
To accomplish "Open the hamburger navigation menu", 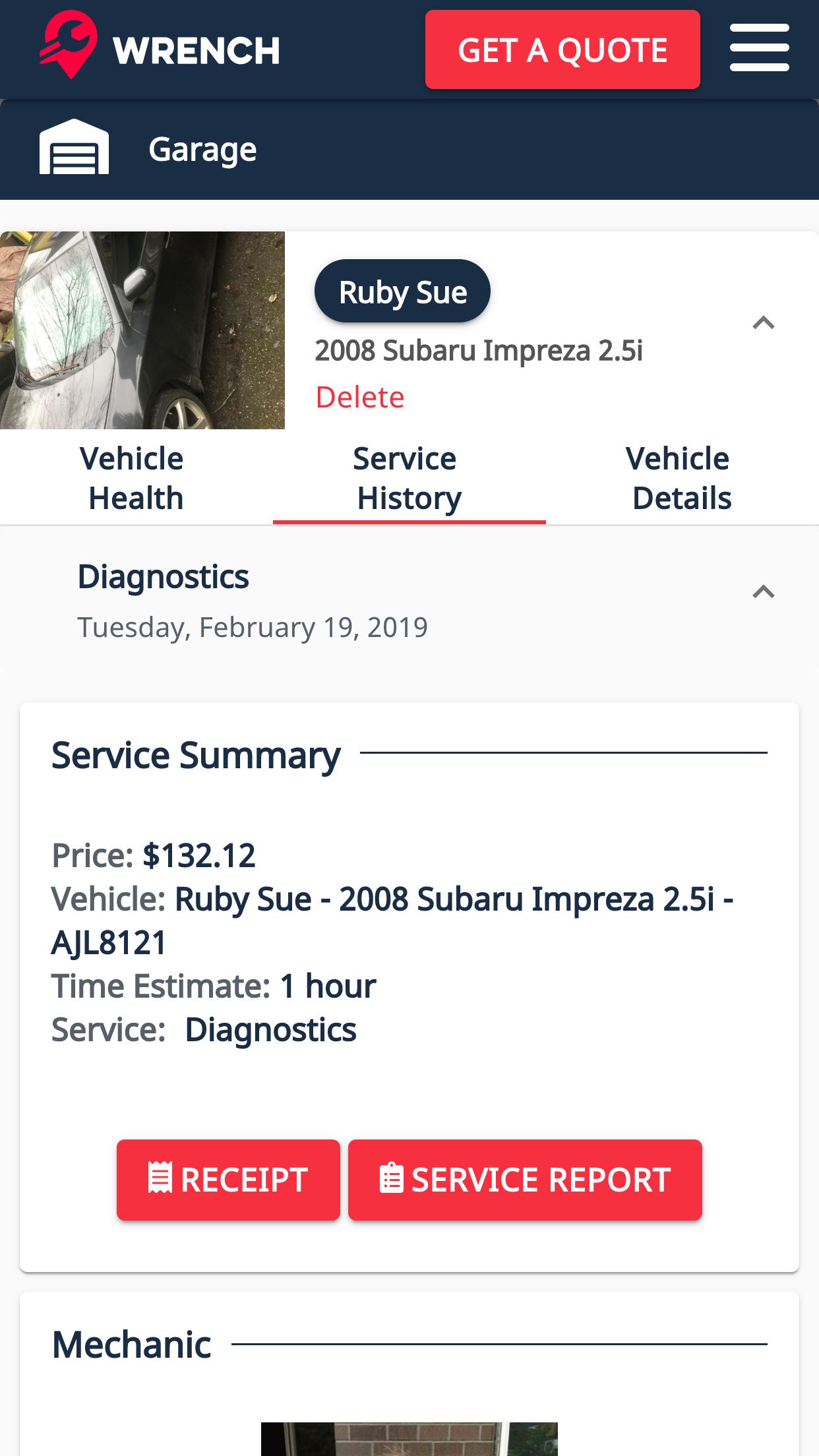I will point(759,48).
